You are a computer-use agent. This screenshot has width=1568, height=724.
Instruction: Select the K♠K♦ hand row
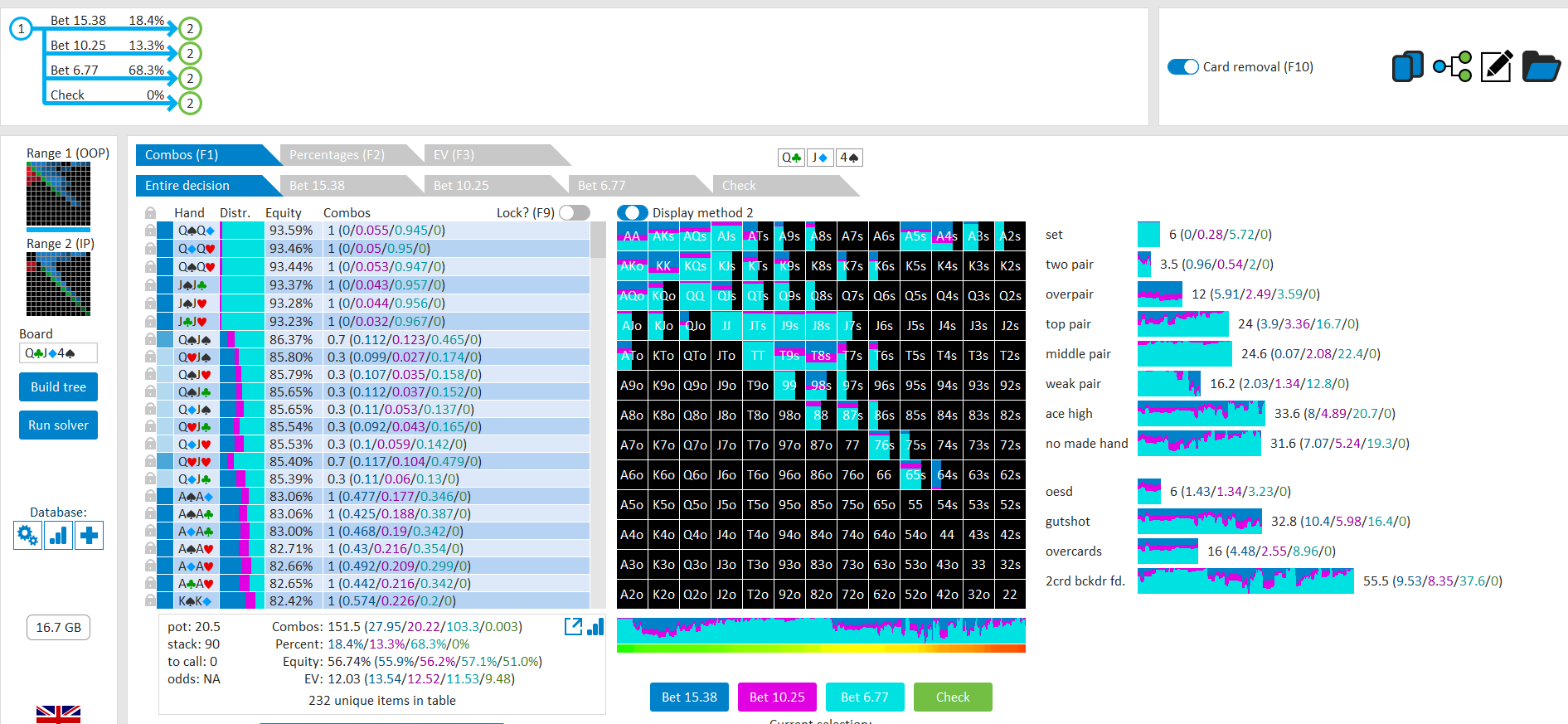point(373,600)
